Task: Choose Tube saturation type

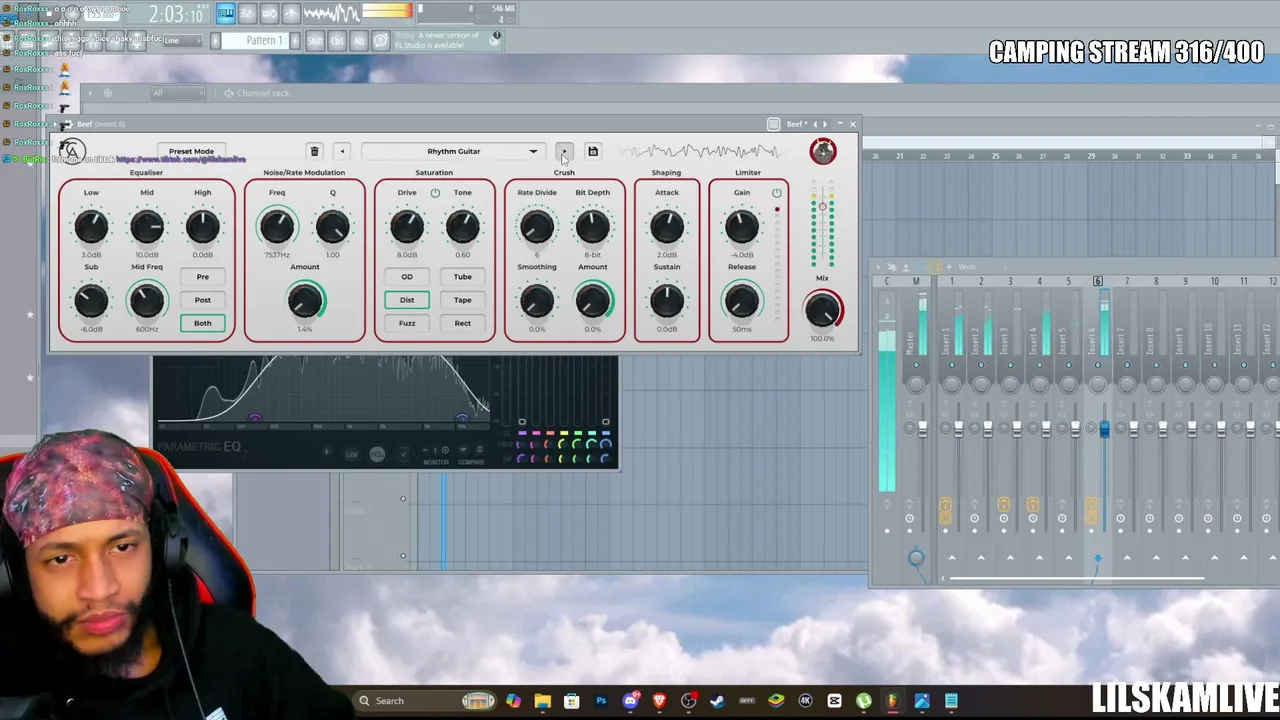Action: [x=462, y=277]
